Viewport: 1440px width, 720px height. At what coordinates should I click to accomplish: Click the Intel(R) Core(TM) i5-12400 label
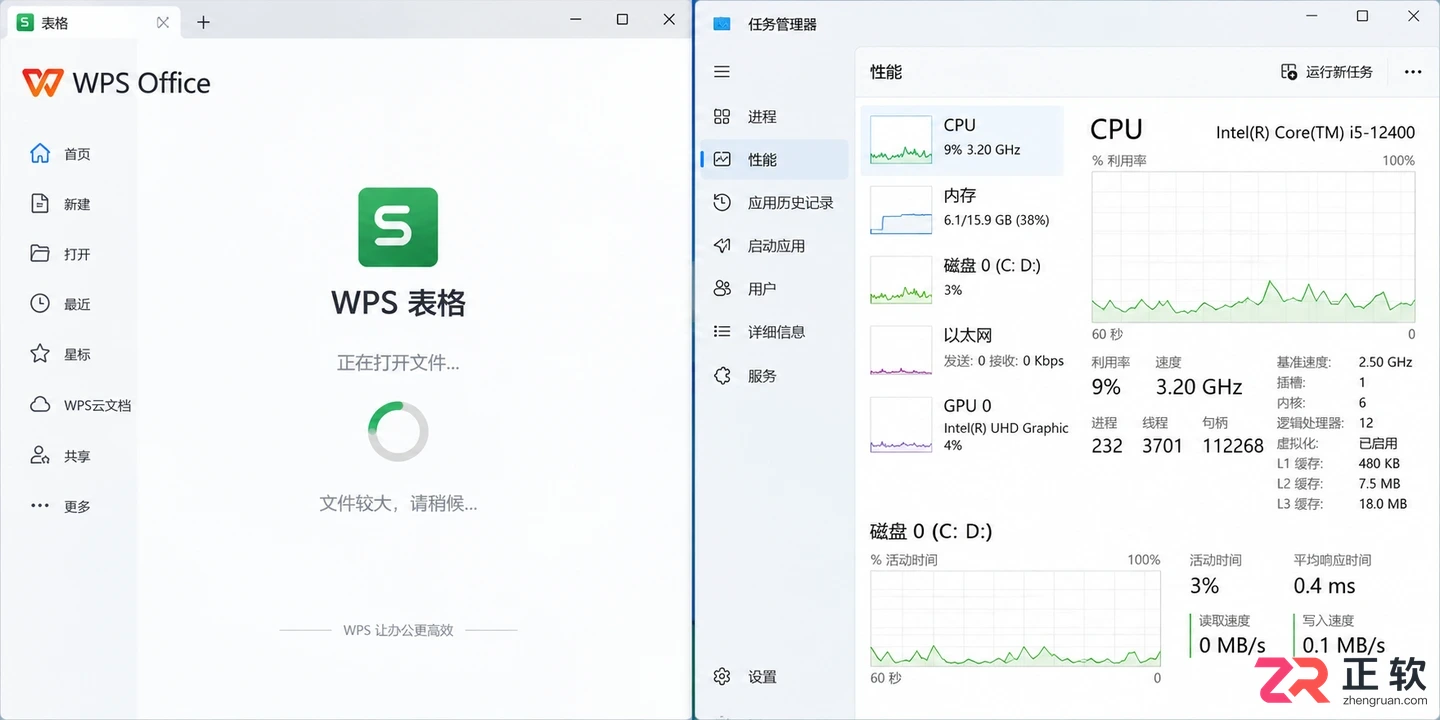pos(1315,132)
